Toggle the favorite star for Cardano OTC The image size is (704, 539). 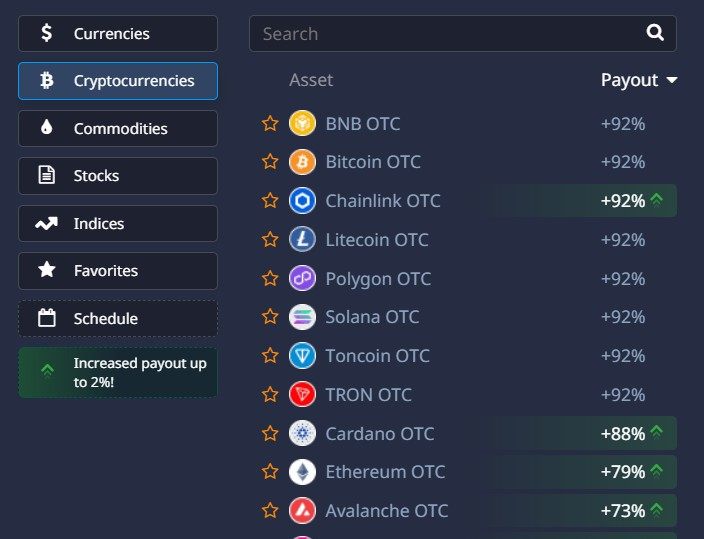coord(270,433)
